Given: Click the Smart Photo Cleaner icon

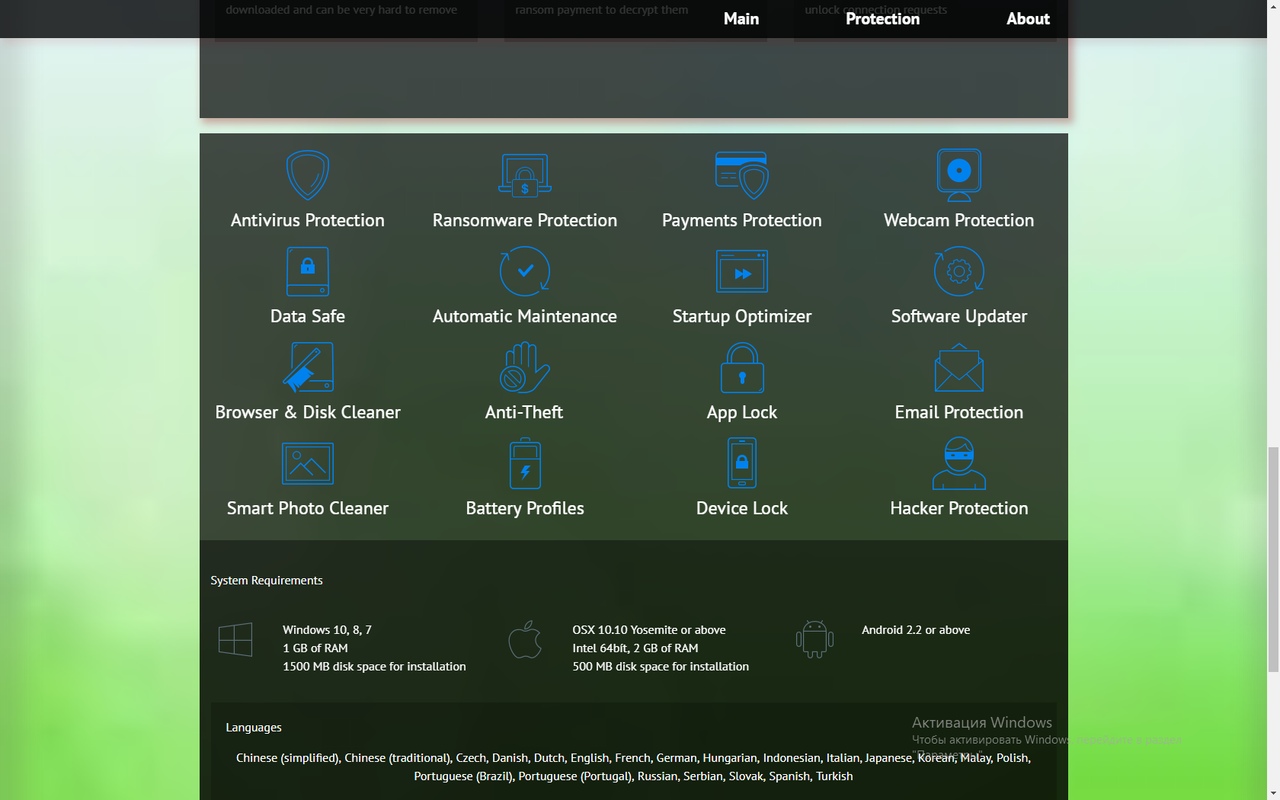Looking at the screenshot, I should pyautogui.click(x=307, y=464).
